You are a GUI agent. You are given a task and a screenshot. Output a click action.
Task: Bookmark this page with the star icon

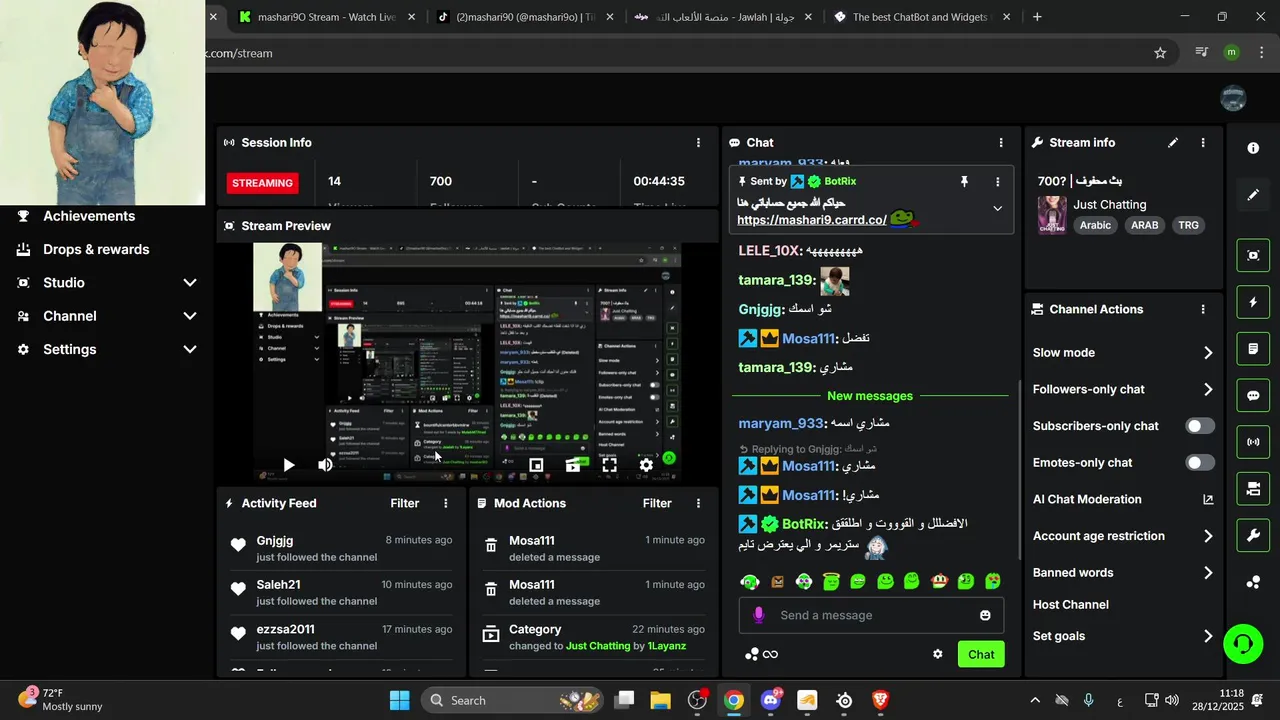click(1160, 53)
